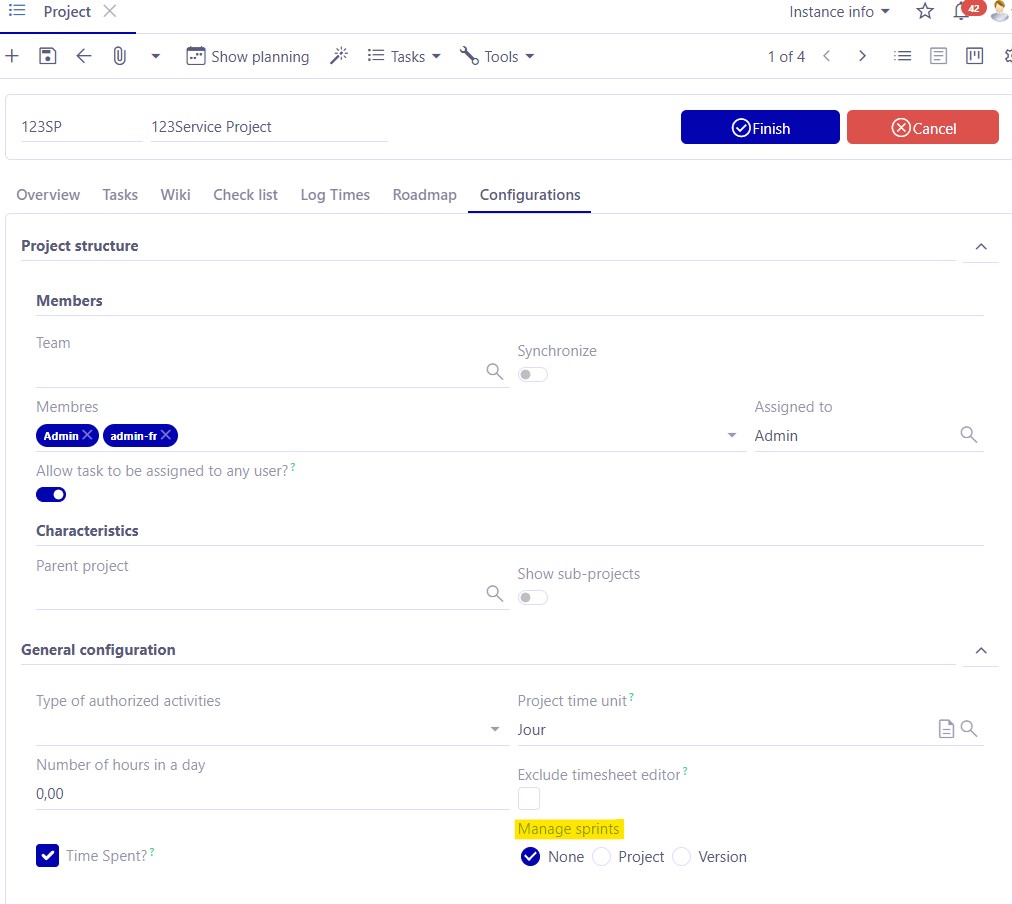Open the Tasks dropdown in the toolbar
The width and height of the screenshot is (1012, 904).
point(403,56)
